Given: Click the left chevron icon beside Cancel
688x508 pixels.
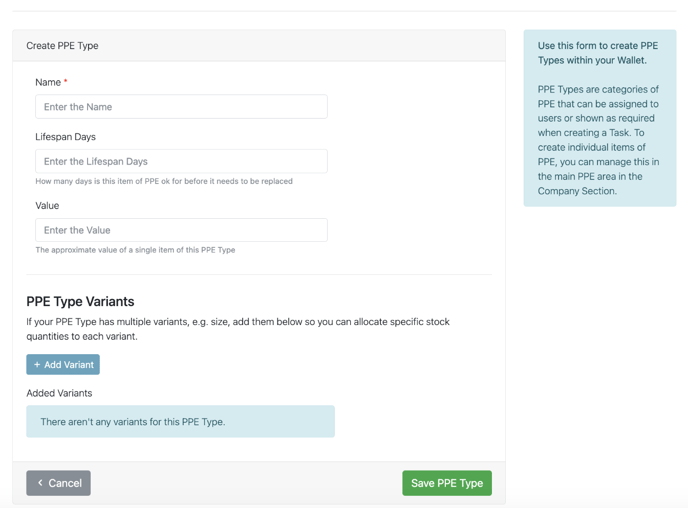Looking at the screenshot, I should [x=40, y=483].
